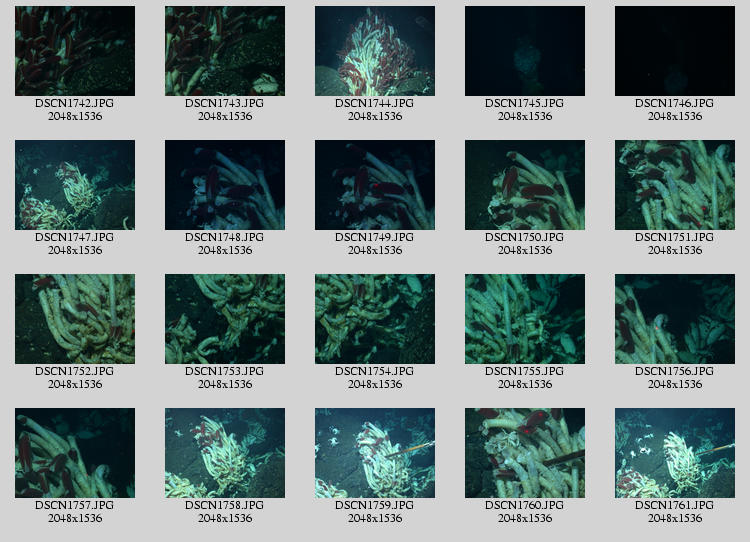Screen dimensions: 750x542
Task: Open the DSCN1757.JPG thumbnail
Action: tap(75, 453)
